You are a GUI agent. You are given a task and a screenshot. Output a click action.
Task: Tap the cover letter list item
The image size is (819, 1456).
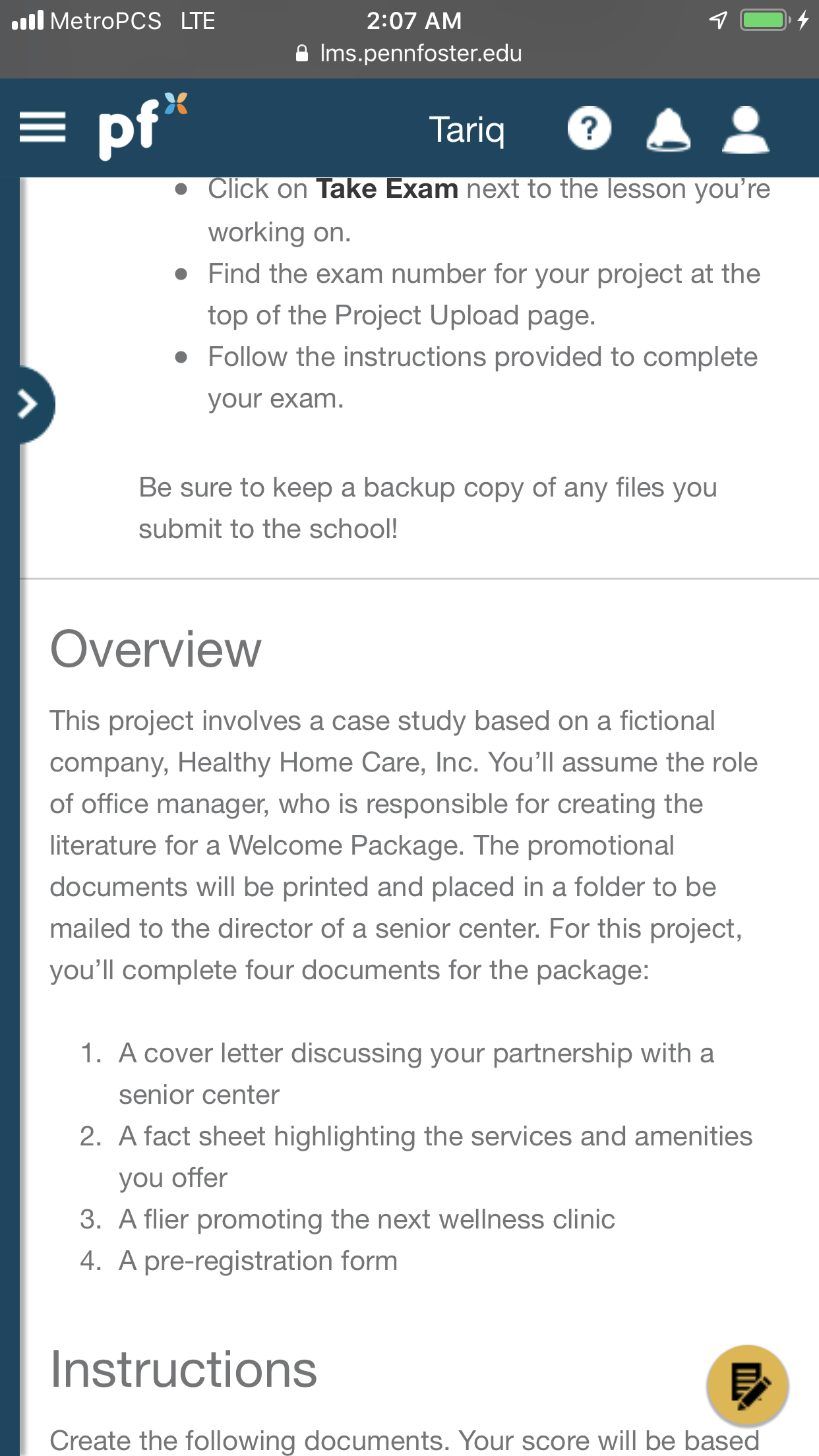pyautogui.click(x=416, y=1074)
